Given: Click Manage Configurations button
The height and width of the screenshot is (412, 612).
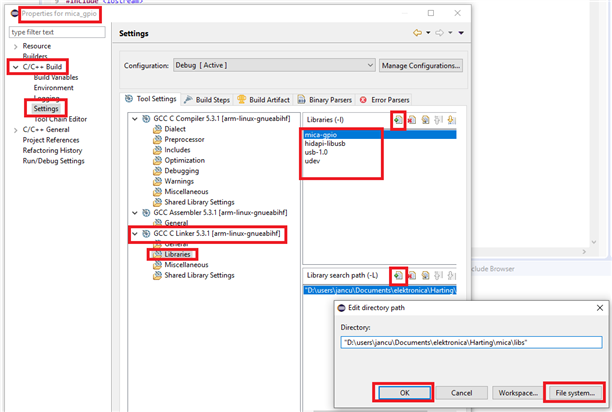Looking at the screenshot, I should click(x=421, y=66).
